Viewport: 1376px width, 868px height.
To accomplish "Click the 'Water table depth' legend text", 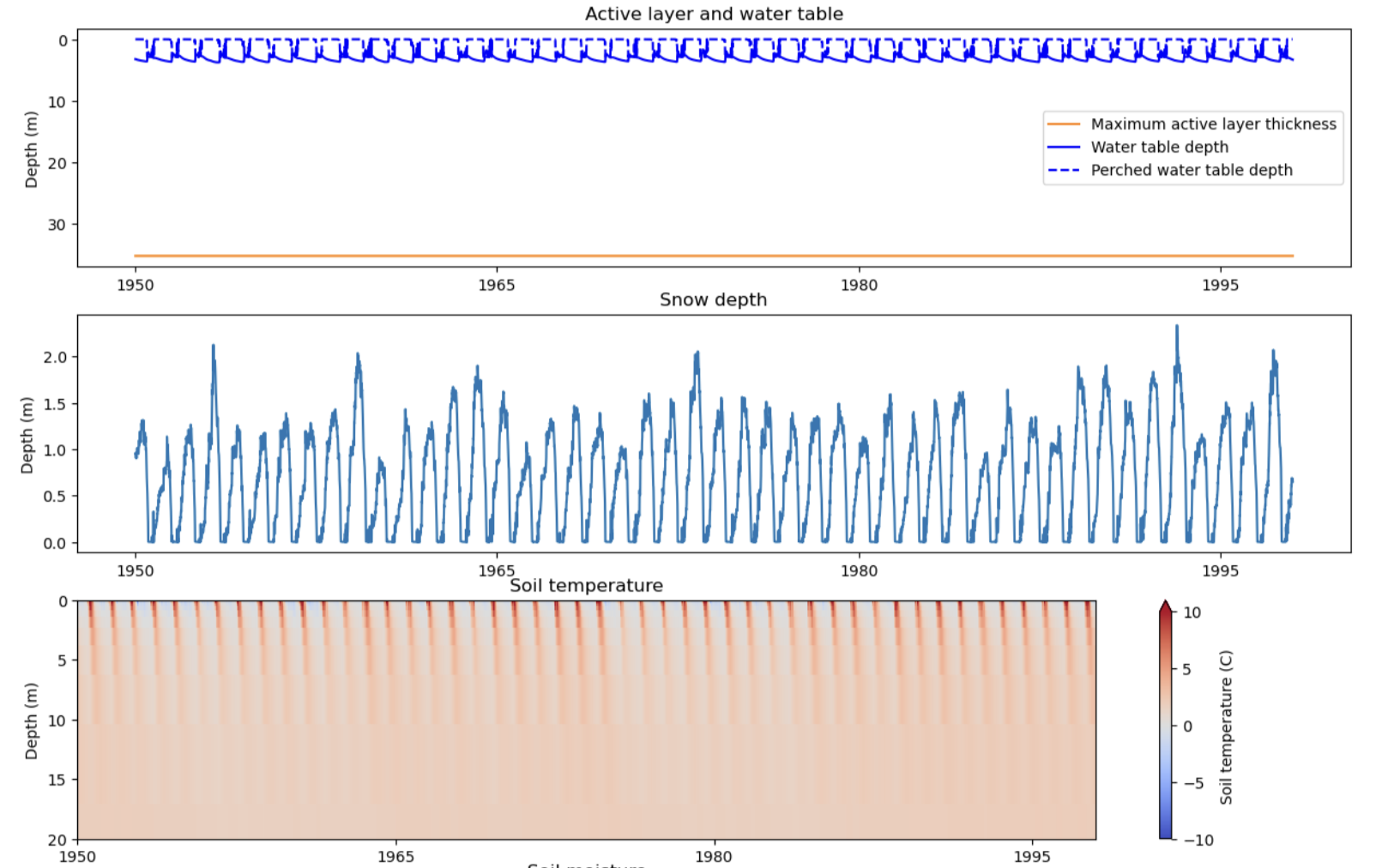I will click(x=1159, y=148).
